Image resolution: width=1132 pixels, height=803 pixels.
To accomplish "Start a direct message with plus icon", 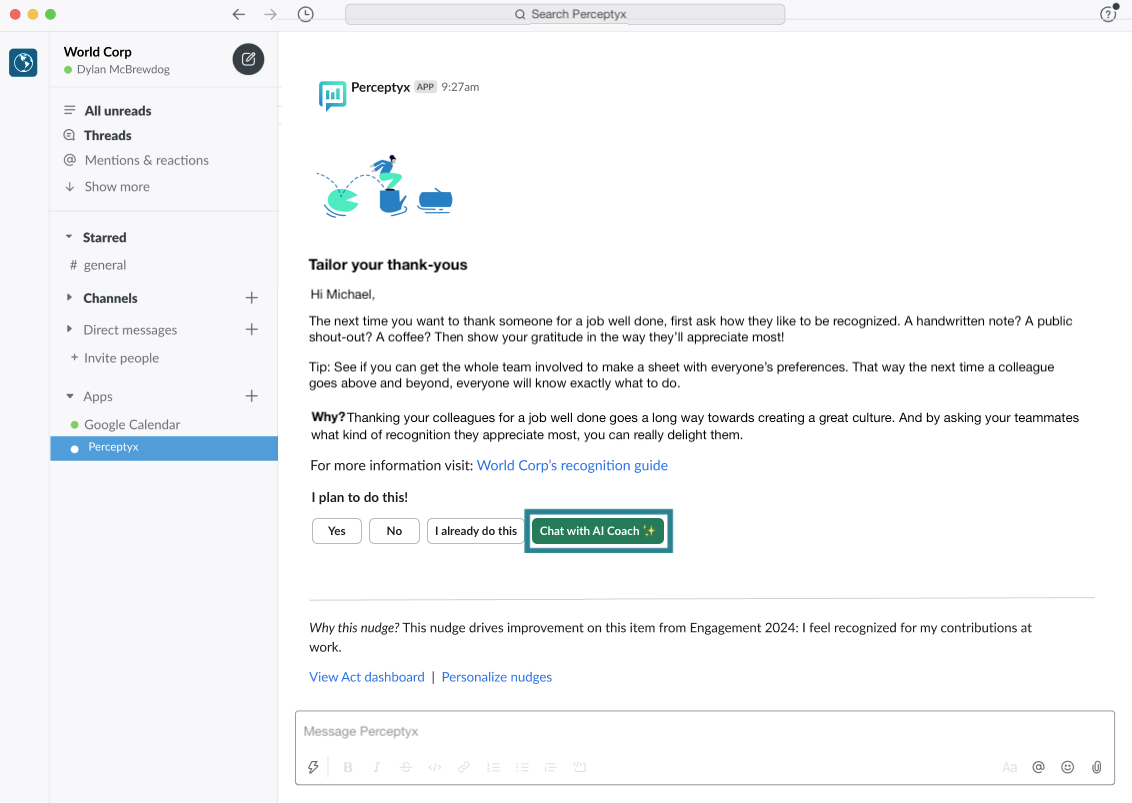I will 251,329.
